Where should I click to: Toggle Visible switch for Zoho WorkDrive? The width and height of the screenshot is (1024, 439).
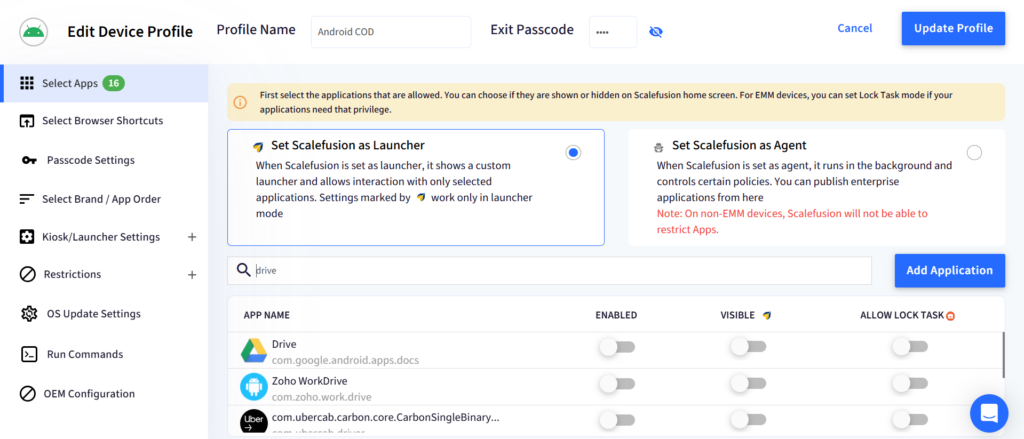[748, 384]
